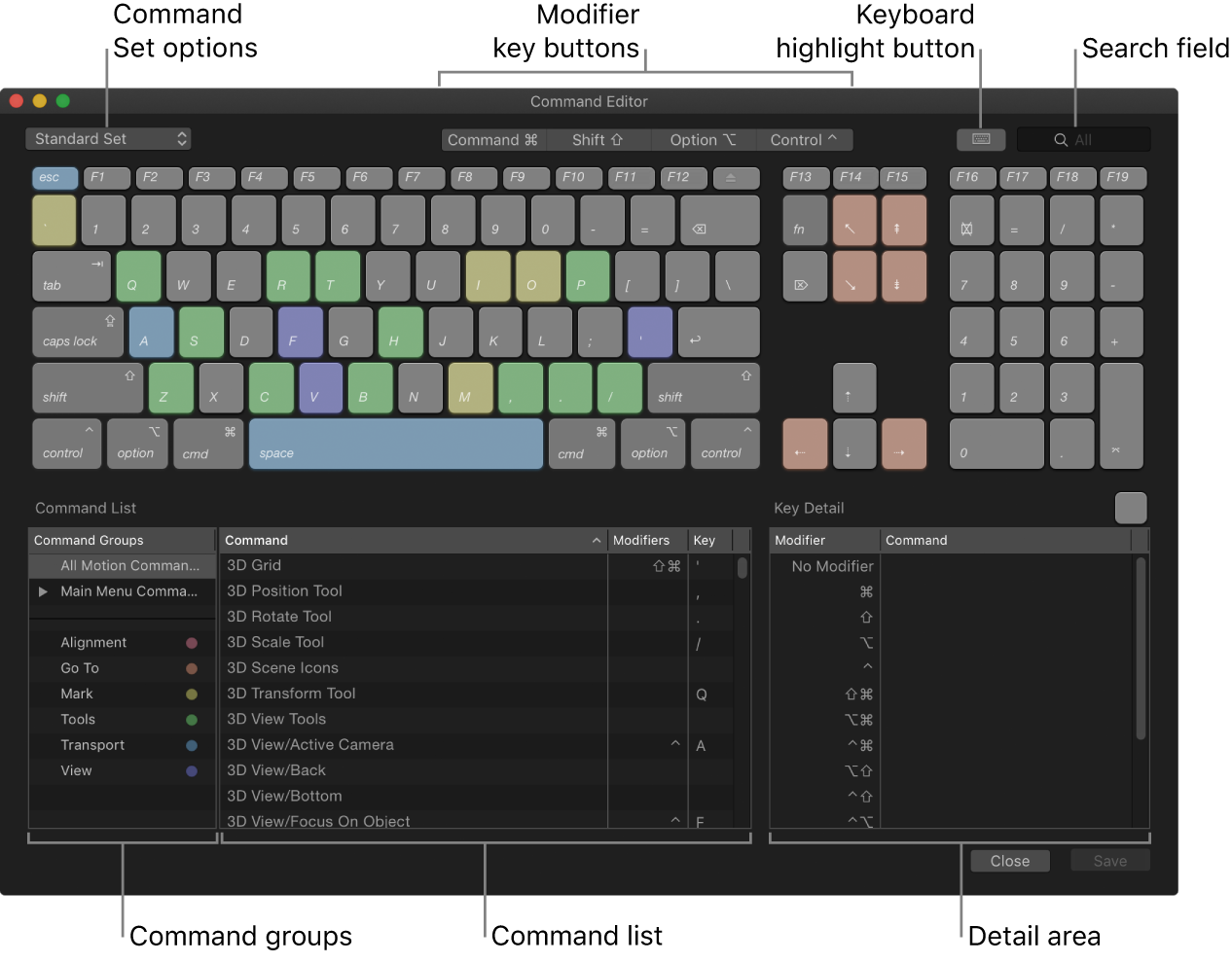Click the Close button
Image resolution: width=1232 pixels, height=963 pixels.
pos(1009,860)
